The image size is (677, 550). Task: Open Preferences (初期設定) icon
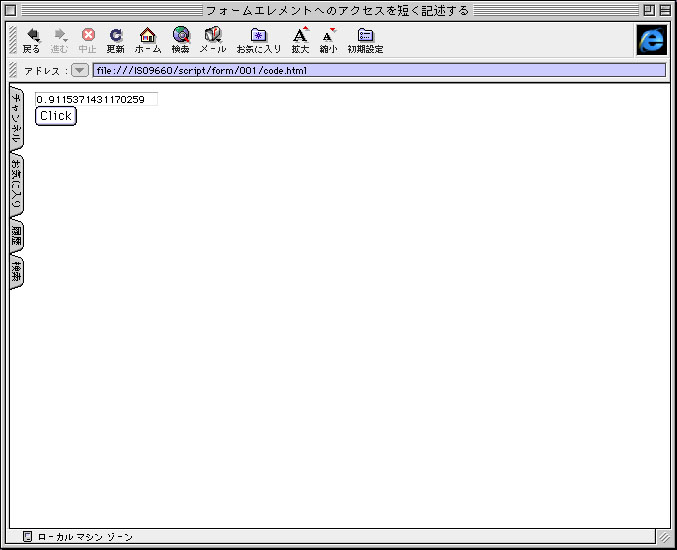(x=365, y=36)
